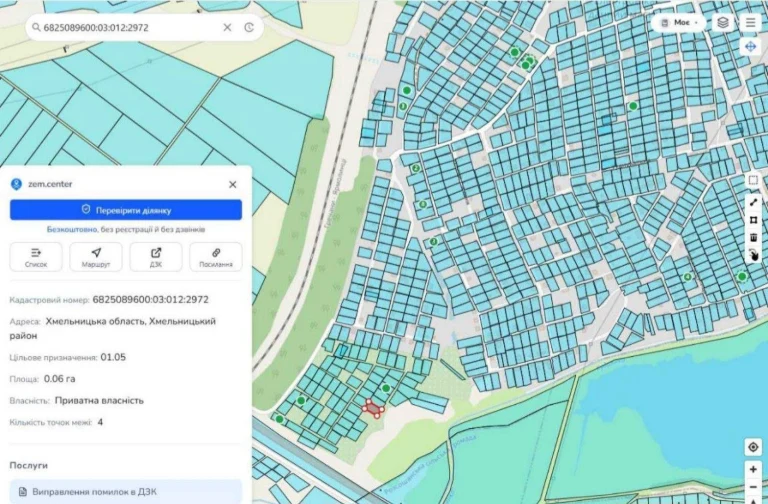Open the ДЗК external link button
Viewport: 768px width, 504px height.
156,257
